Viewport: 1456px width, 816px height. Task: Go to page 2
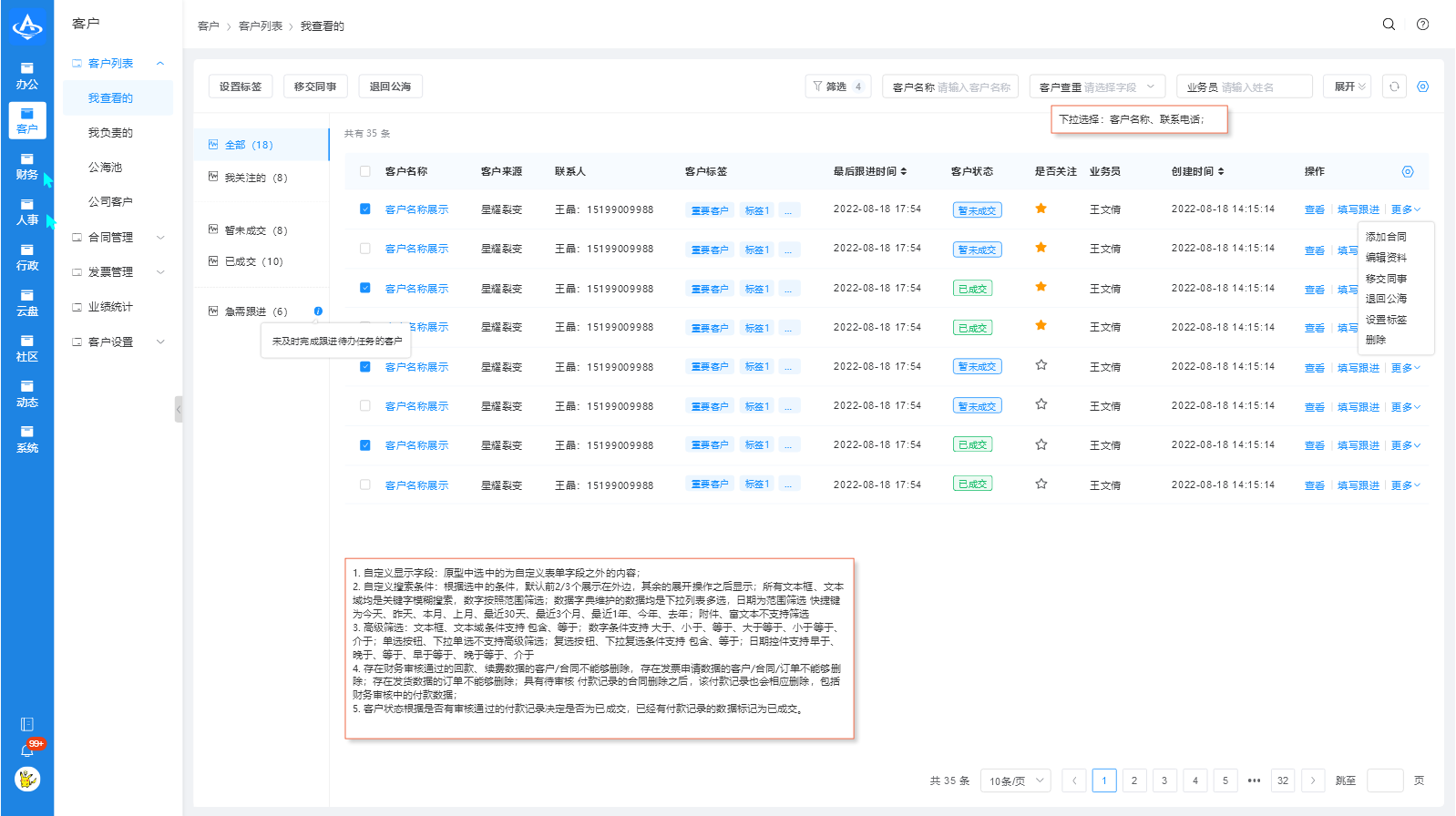coord(1134,780)
